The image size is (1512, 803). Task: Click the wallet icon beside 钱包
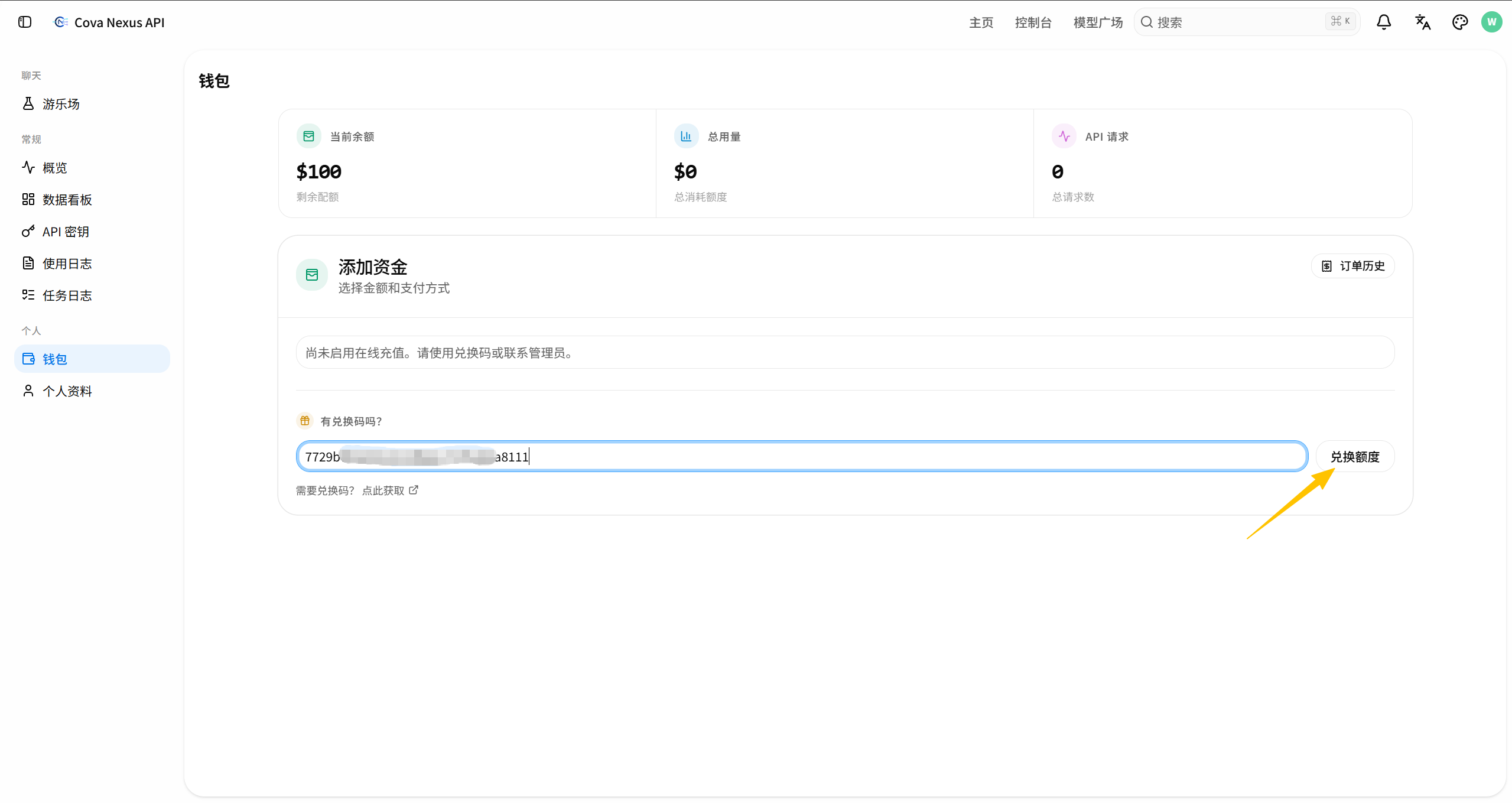click(28, 359)
